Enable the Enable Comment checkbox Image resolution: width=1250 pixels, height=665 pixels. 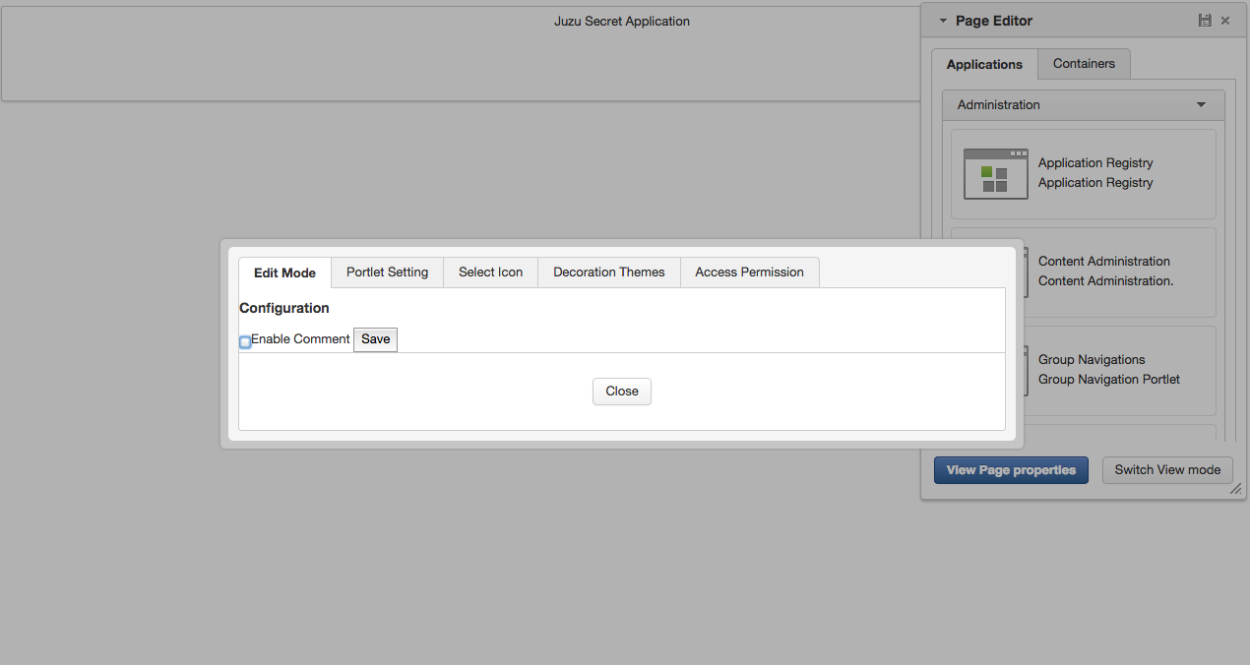pyautogui.click(x=245, y=342)
